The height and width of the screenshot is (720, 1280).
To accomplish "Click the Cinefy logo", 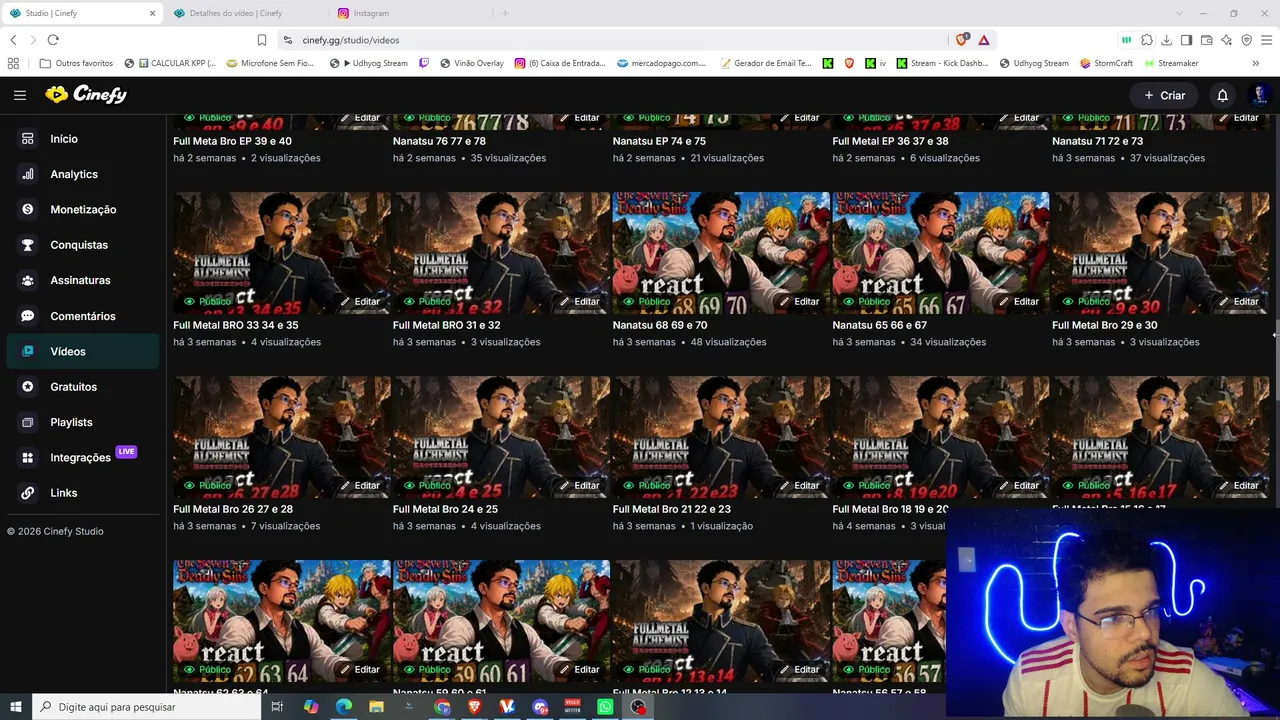I will 86,94.
